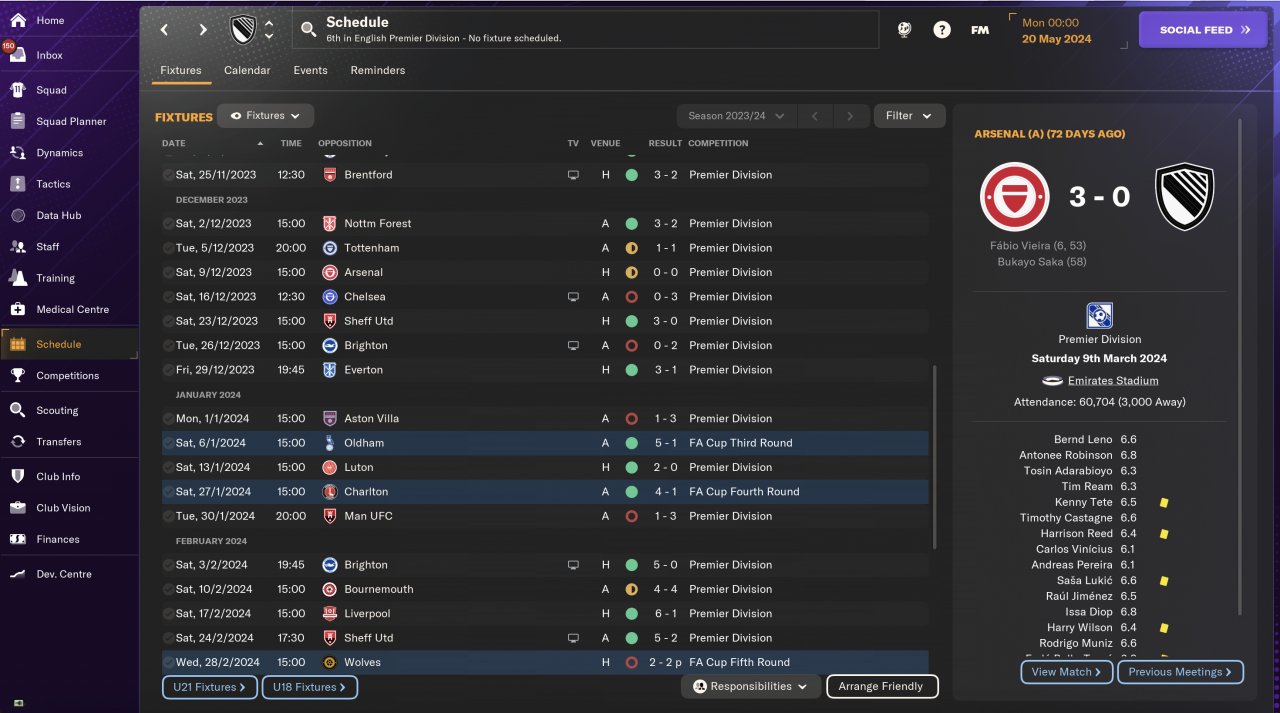The image size is (1280, 713).
Task: Toggle the circle marker for Tottenham fixture
Action: click(168, 248)
